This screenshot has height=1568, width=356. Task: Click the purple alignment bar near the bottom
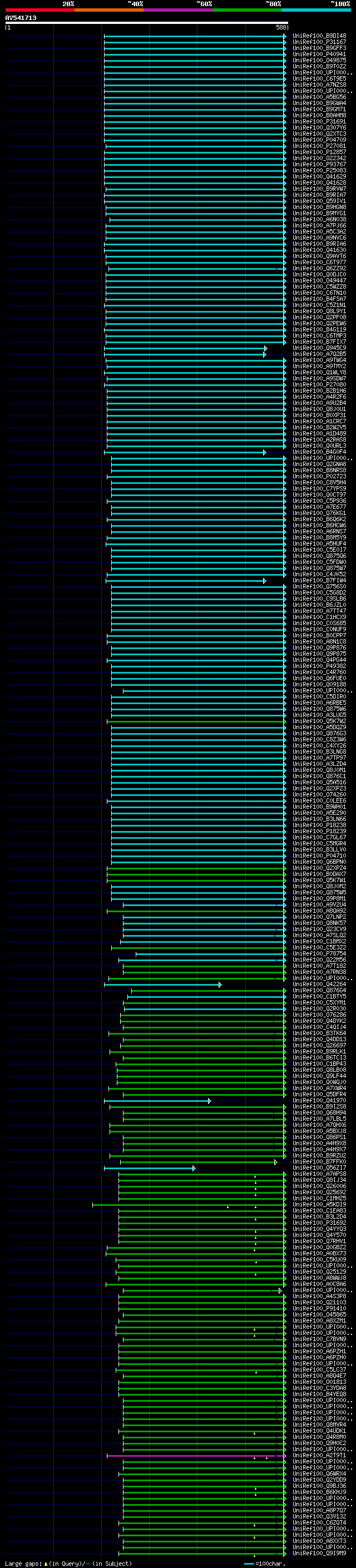tap(196, 1456)
